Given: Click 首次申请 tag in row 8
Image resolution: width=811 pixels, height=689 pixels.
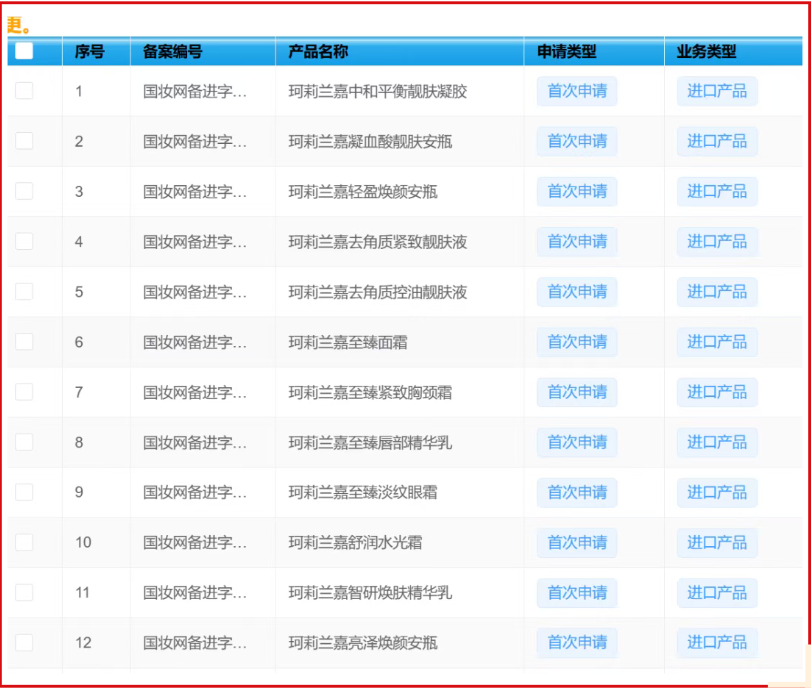Looking at the screenshot, I should (577, 442).
